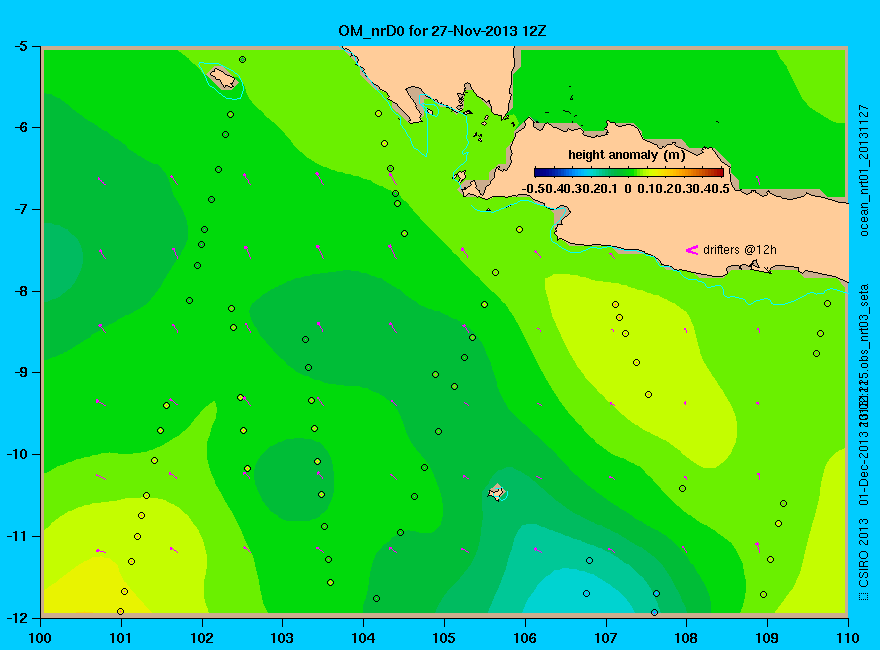Click the x-axis label 102
Image resolution: width=880 pixels, height=650 pixels.
click(201, 638)
